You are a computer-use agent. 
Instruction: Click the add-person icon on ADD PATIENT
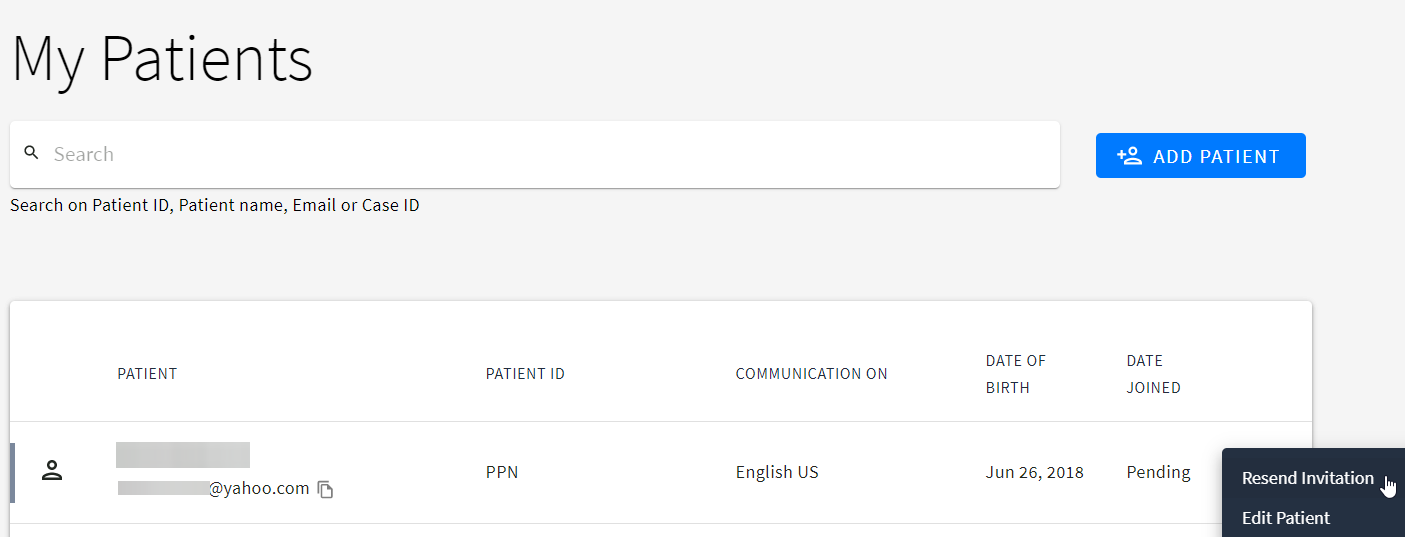tap(1129, 156)
